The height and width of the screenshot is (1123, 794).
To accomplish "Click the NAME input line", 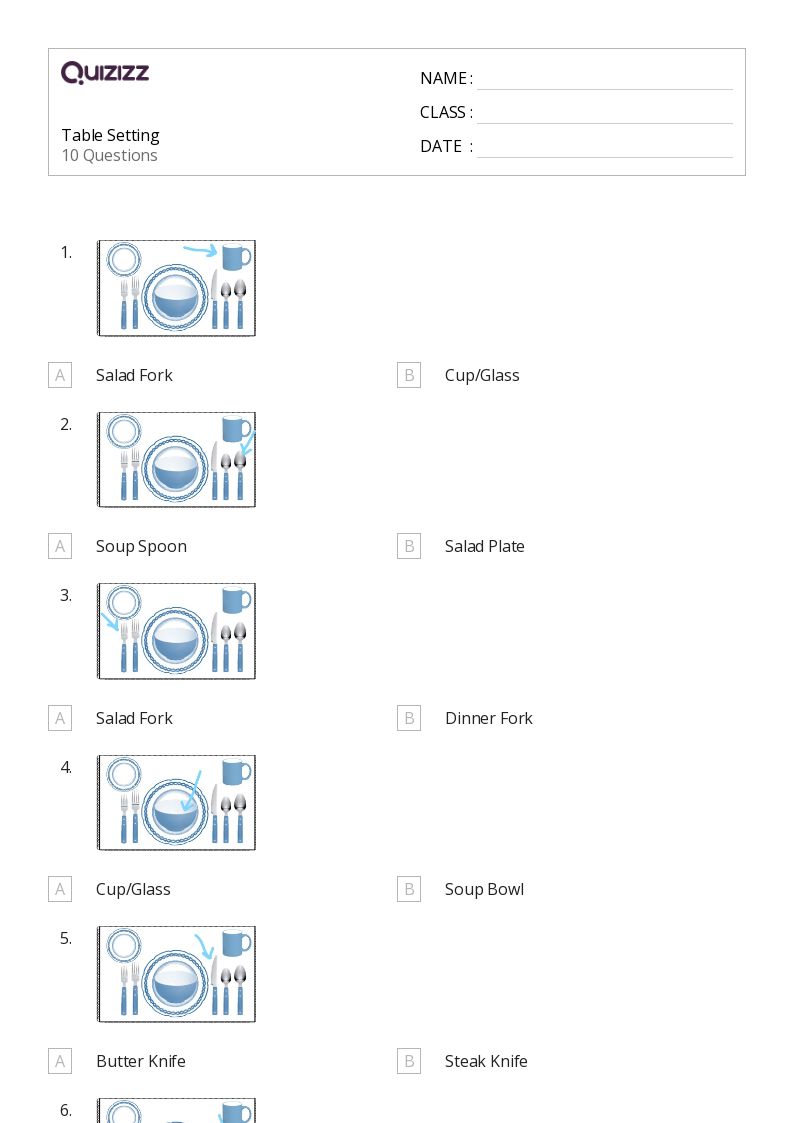I will [x=605, y=80].
